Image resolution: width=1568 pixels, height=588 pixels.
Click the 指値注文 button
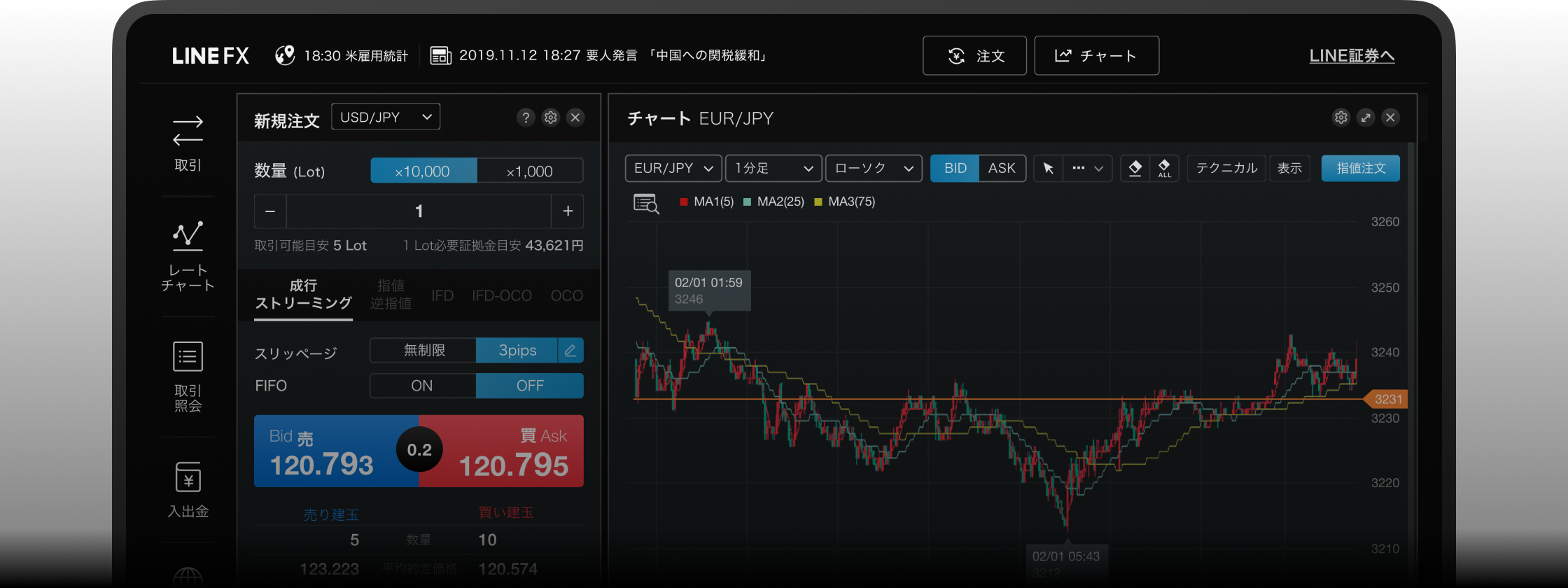pos(1361,168)
